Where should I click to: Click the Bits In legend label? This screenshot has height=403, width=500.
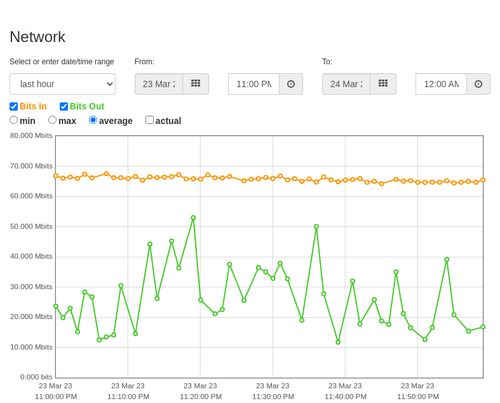pyautogui.click(x=33, y=106)
